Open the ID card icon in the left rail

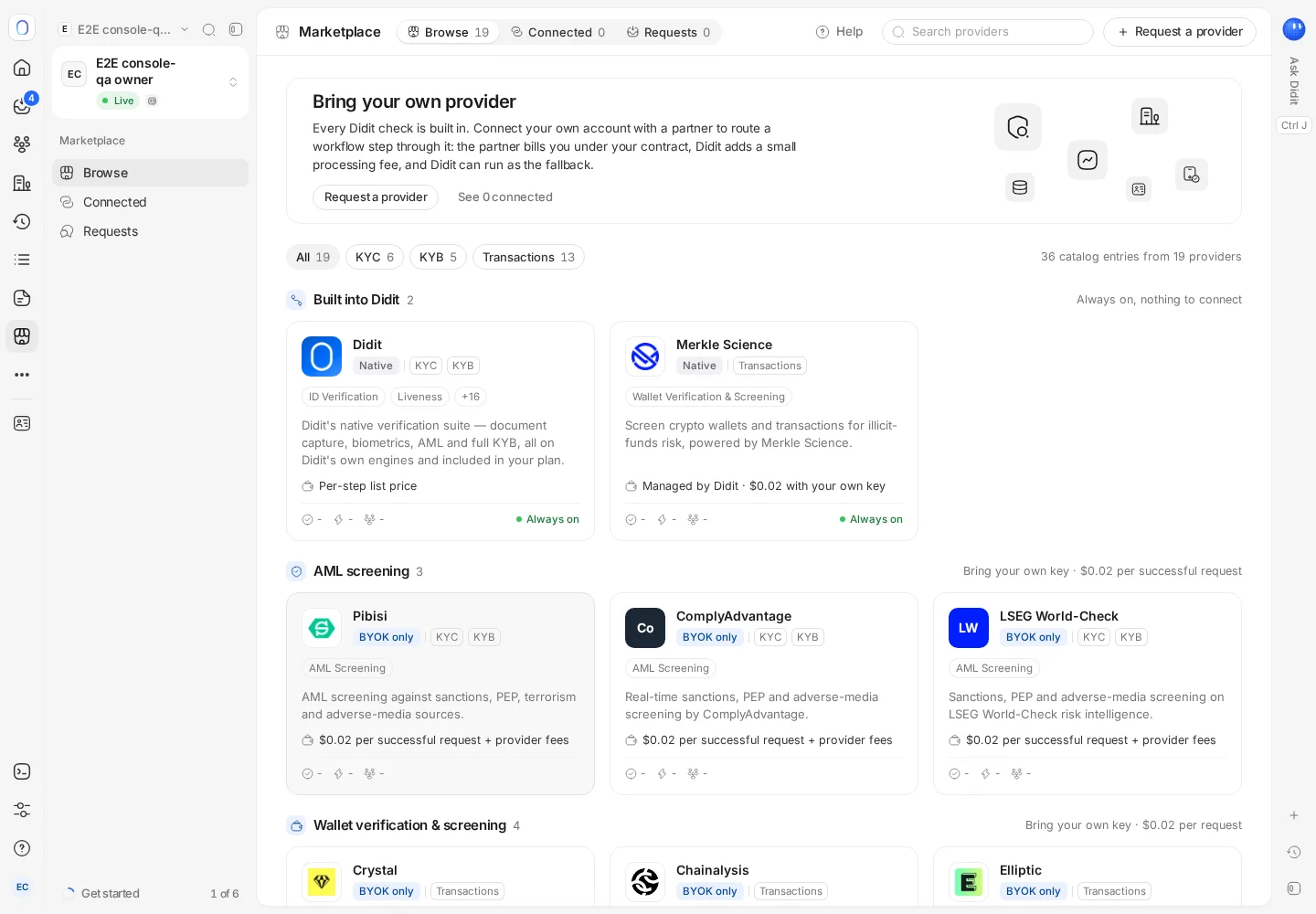click(22, 423)
